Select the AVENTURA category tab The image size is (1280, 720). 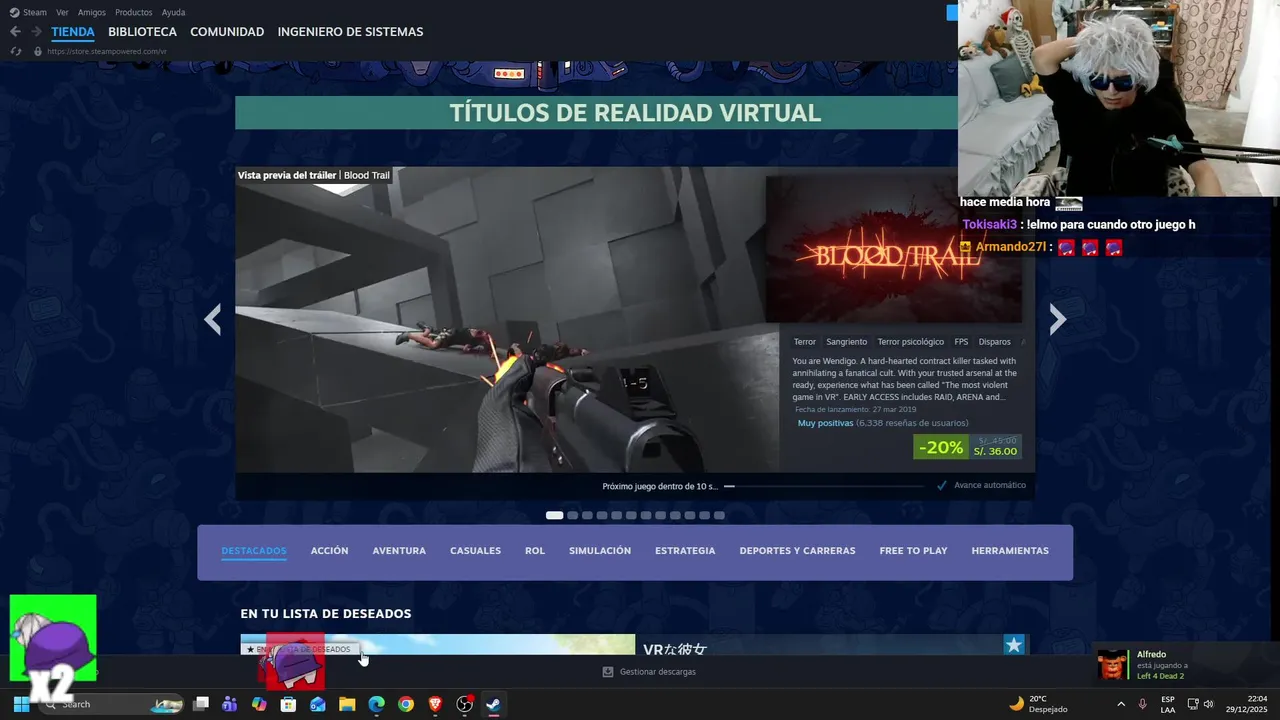(x=399, y=551)
